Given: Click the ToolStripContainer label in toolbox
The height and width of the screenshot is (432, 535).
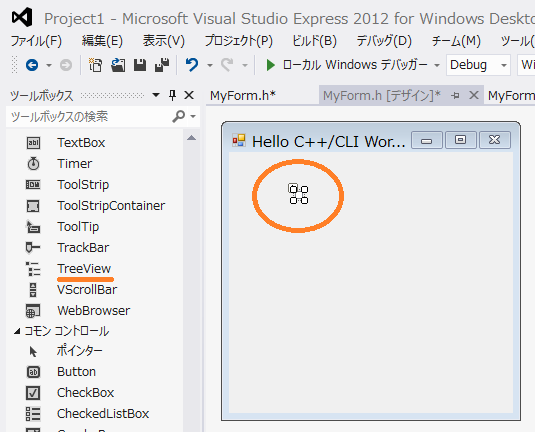Looking at the screenshot, I should point(111,206).
